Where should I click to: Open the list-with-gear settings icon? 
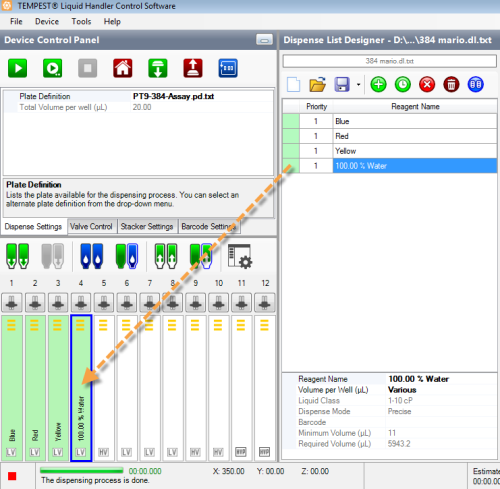240,256
